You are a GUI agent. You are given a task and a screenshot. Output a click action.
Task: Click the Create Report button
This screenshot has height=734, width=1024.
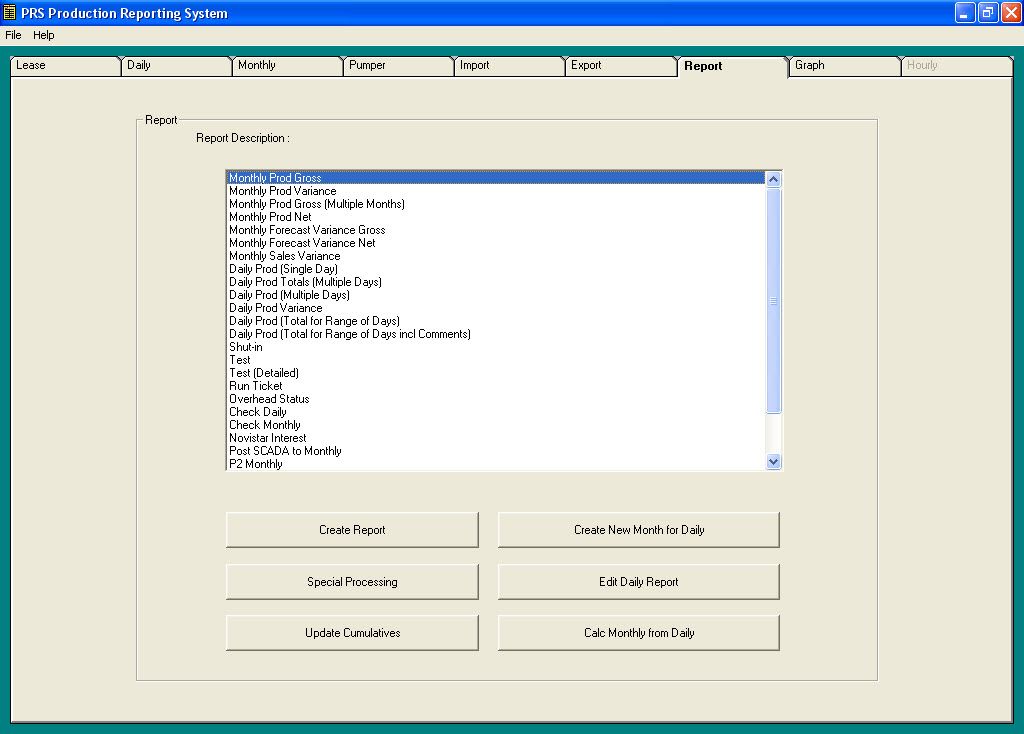click(351, 529)
